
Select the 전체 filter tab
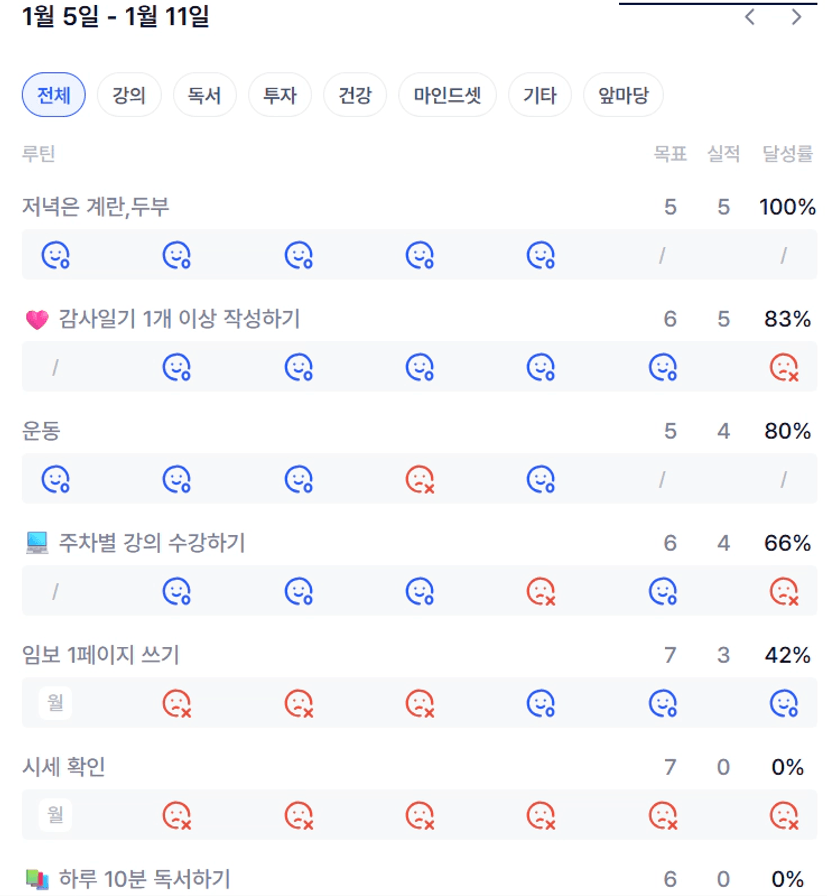click(x=54, y=96)
